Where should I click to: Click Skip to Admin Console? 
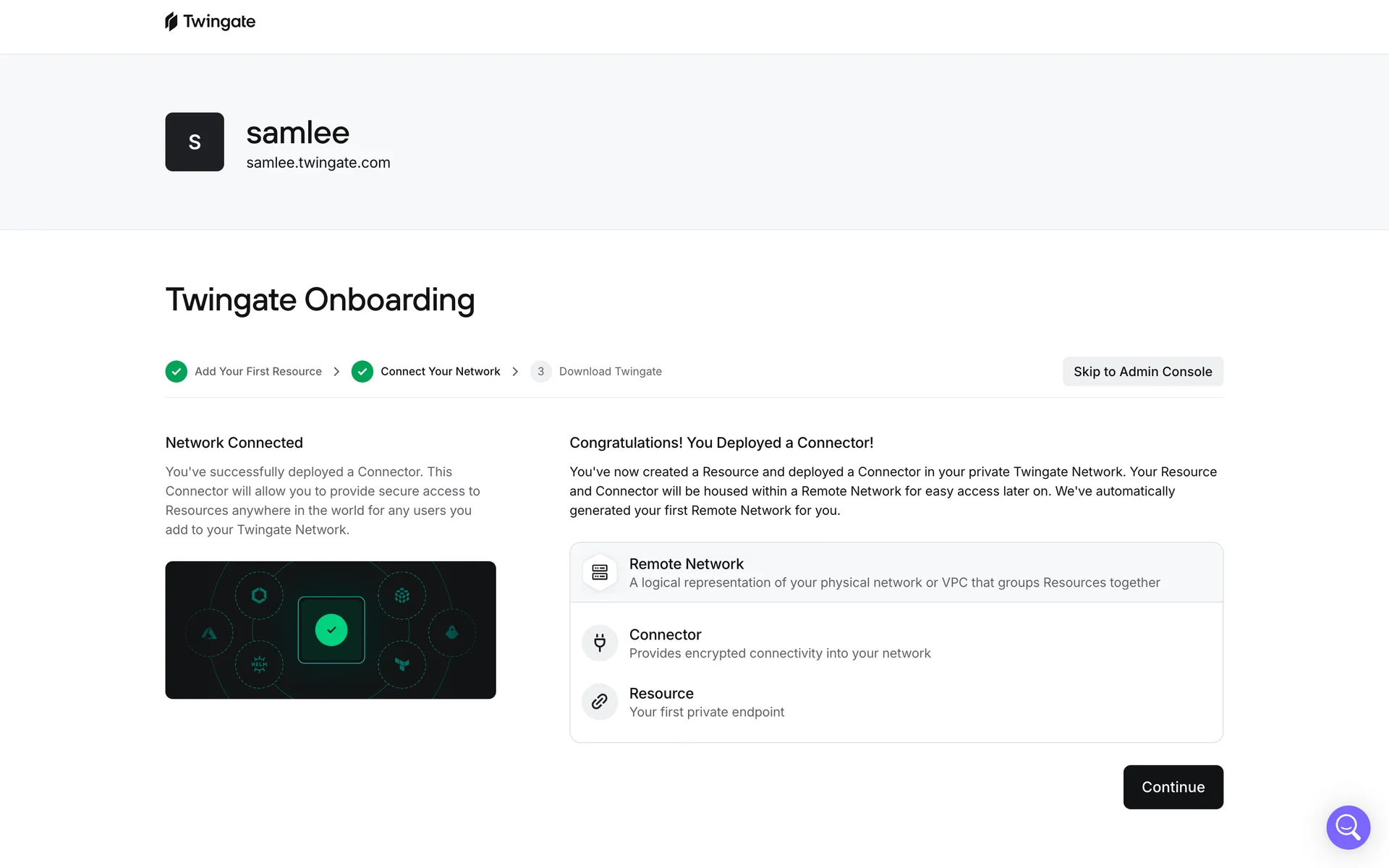click(1142, 371)
